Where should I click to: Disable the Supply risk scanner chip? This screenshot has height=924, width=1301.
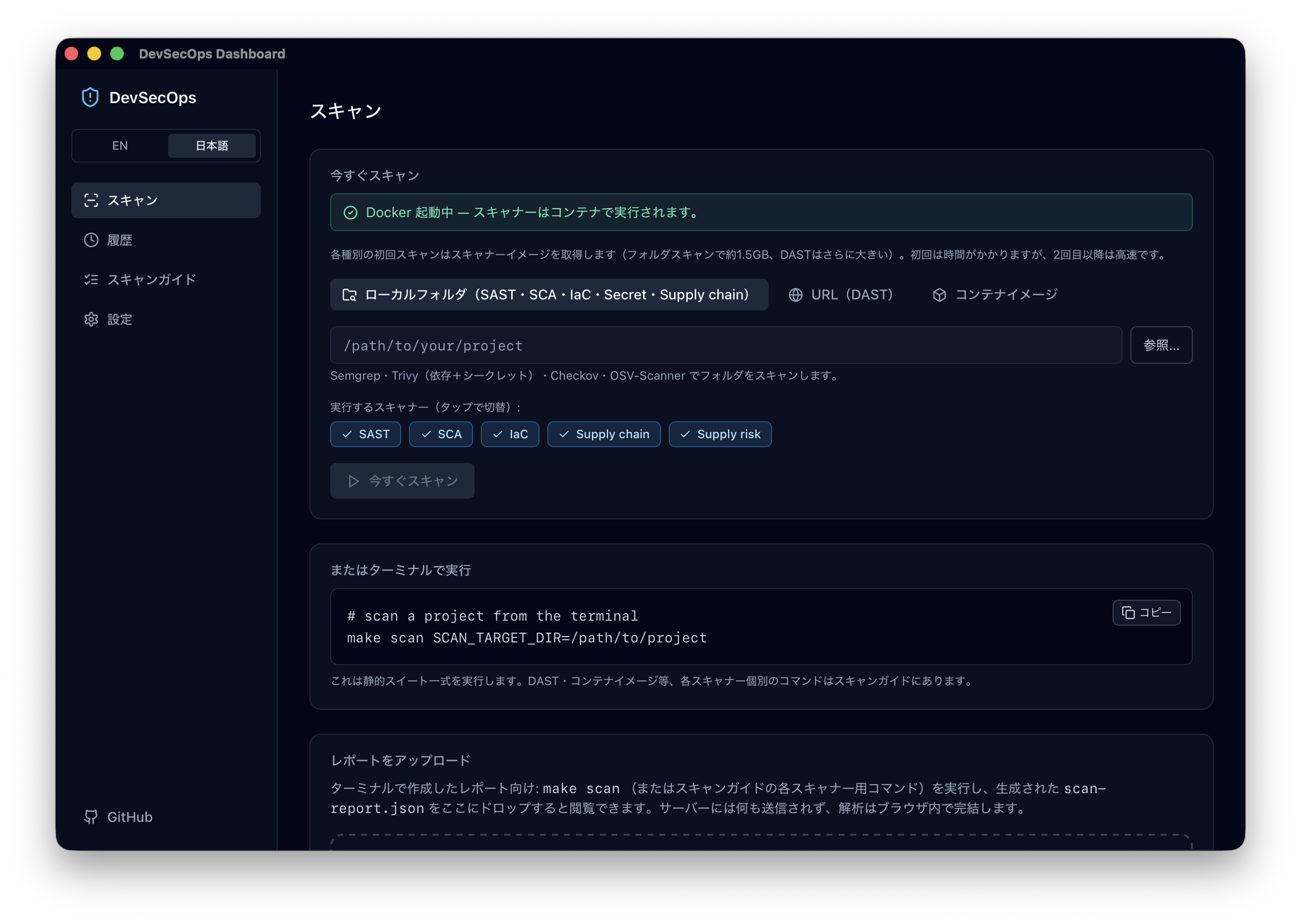click(720, 434)
